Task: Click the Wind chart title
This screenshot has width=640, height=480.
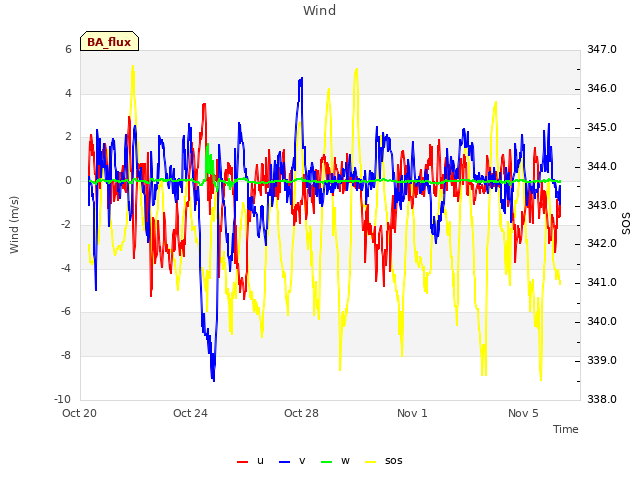Action: (x=320, y=10)
